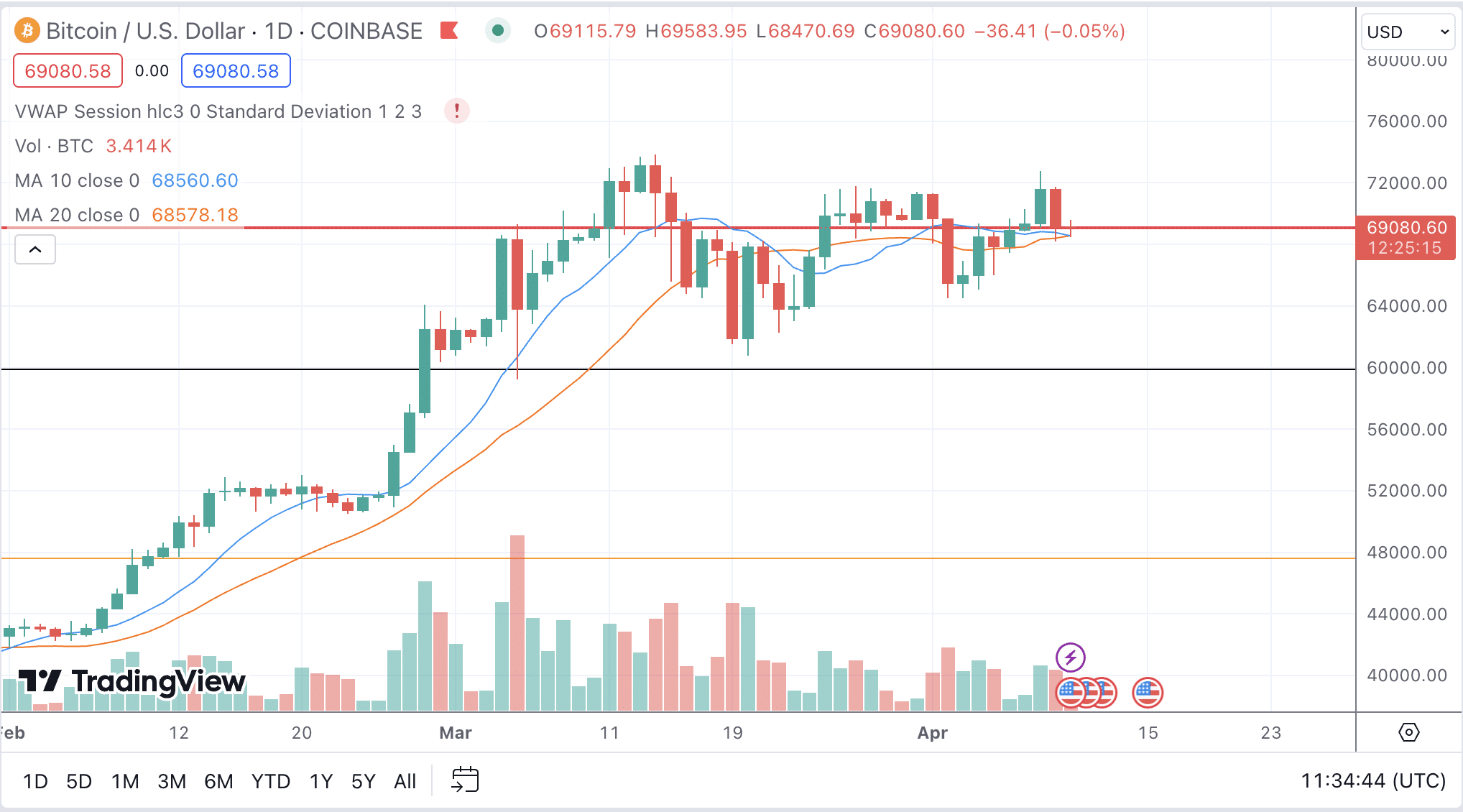Click the 0.00 spread value

click(x=152, y=71)
